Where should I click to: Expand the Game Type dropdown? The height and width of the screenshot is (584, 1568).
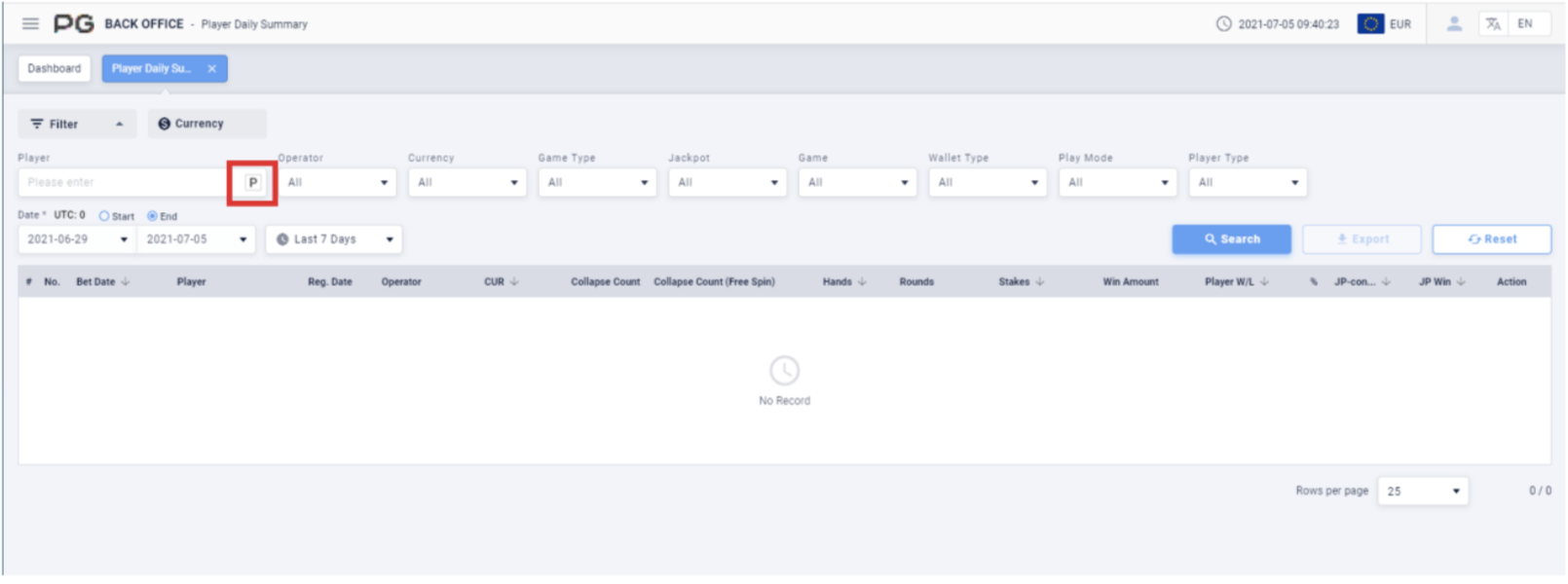tap(597, 183)
